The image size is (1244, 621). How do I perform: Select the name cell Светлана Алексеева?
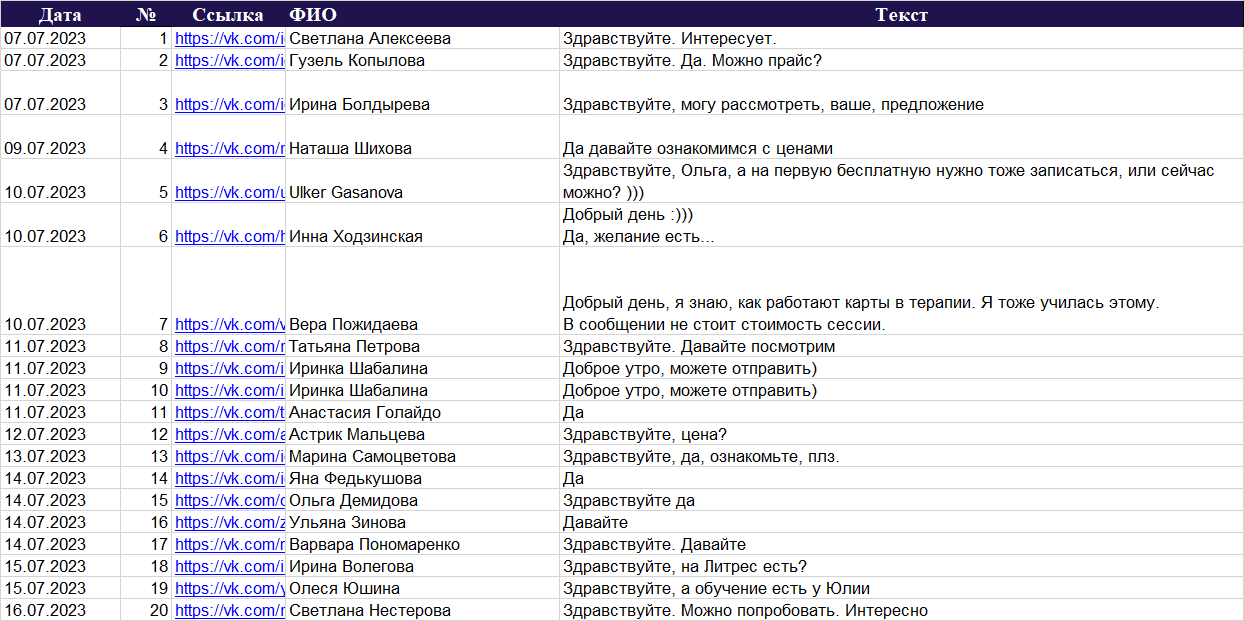tap(422, 38)
